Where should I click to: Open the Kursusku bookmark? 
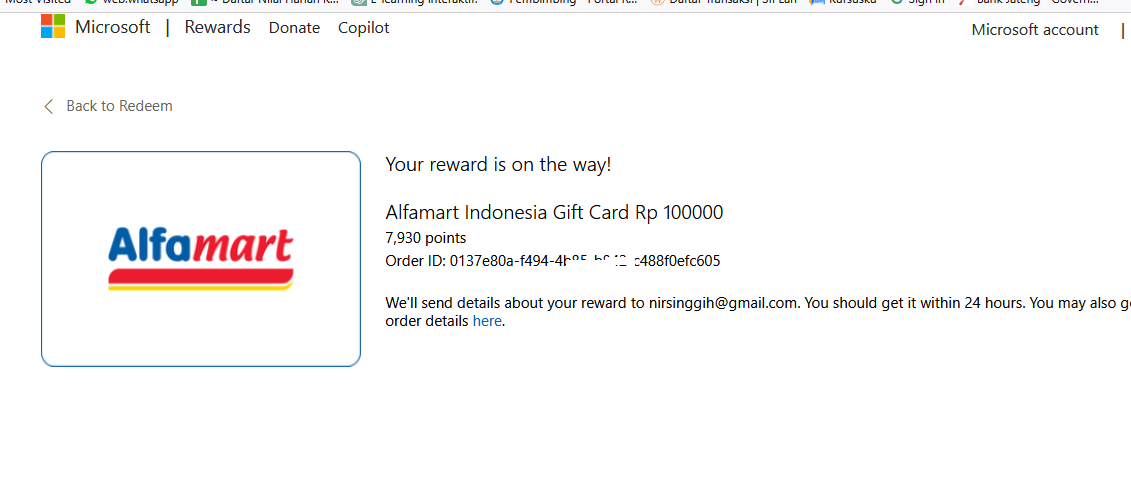[x=843, y=2]
